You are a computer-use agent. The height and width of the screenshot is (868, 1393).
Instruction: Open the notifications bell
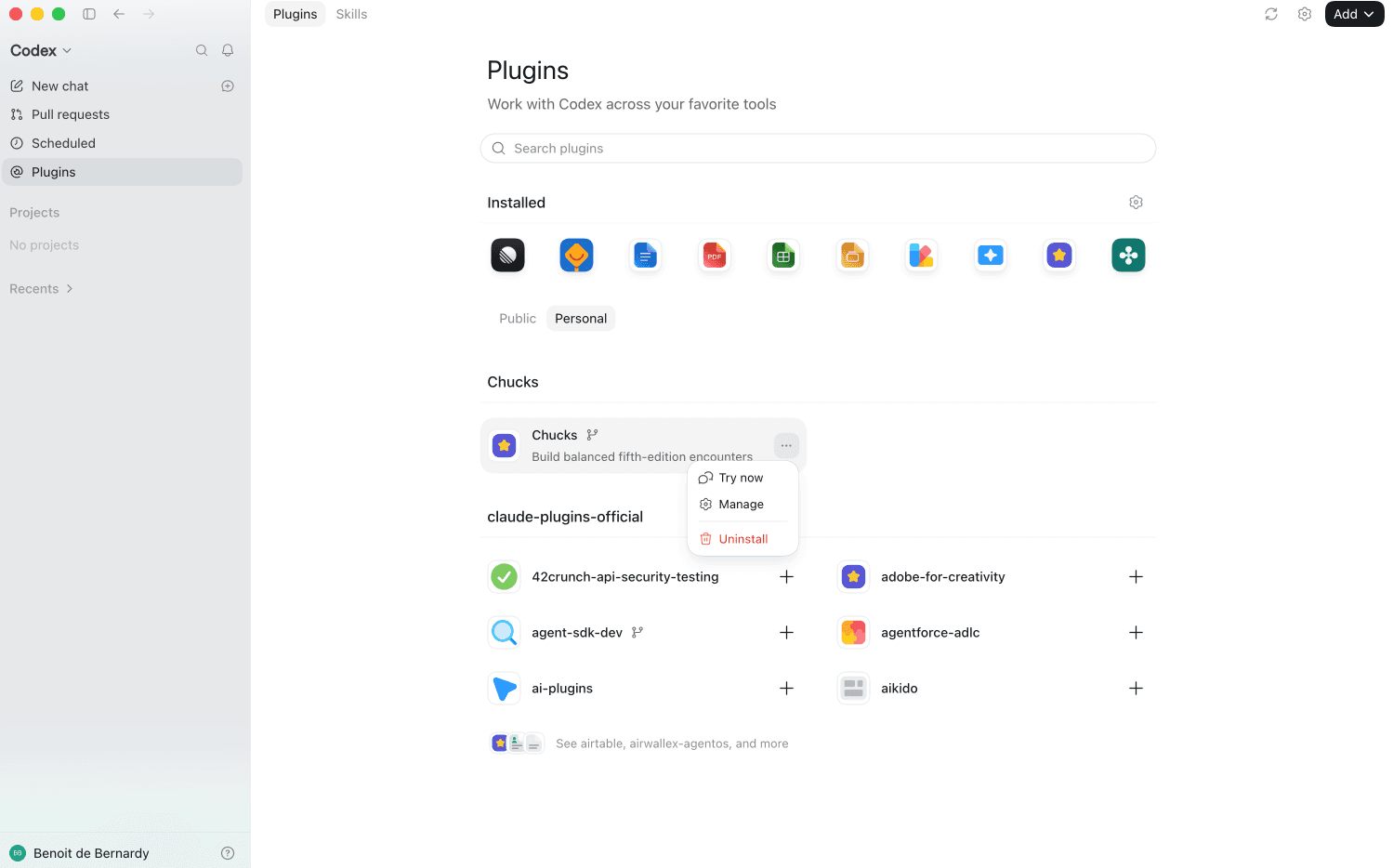(228, 50)
